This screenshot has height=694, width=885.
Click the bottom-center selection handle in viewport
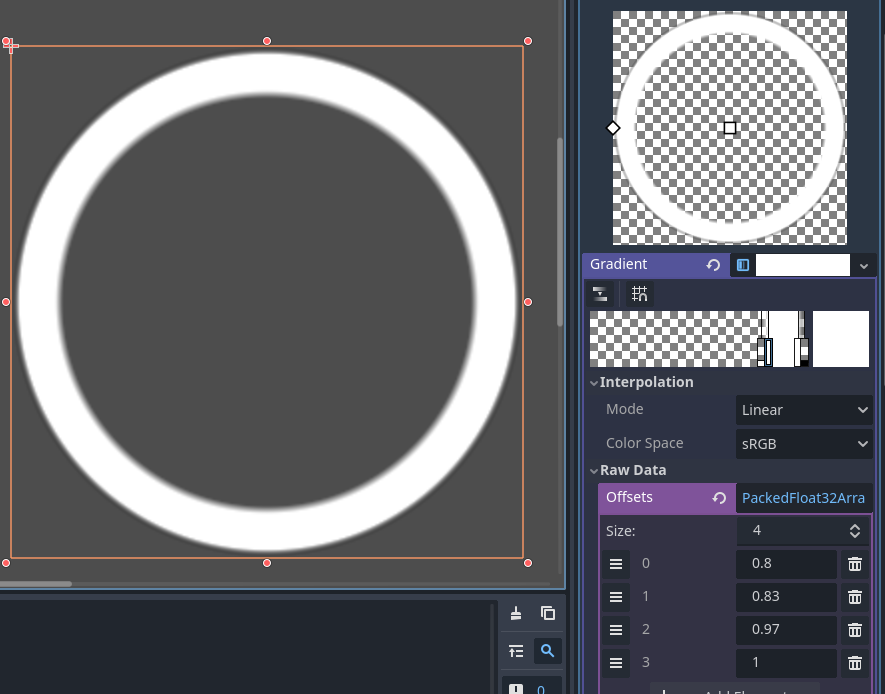click(x=267, y=563)
